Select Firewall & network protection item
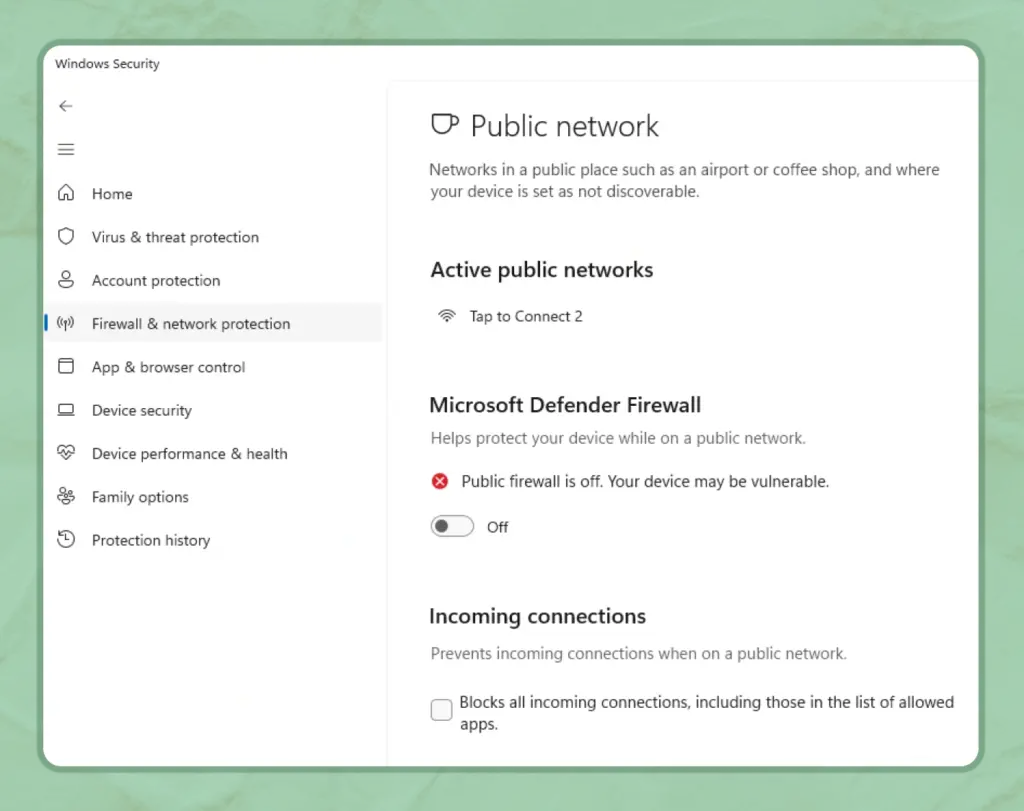Viewport: 1024px width, 811px height. pyautogui.click(x=213, y=323)
